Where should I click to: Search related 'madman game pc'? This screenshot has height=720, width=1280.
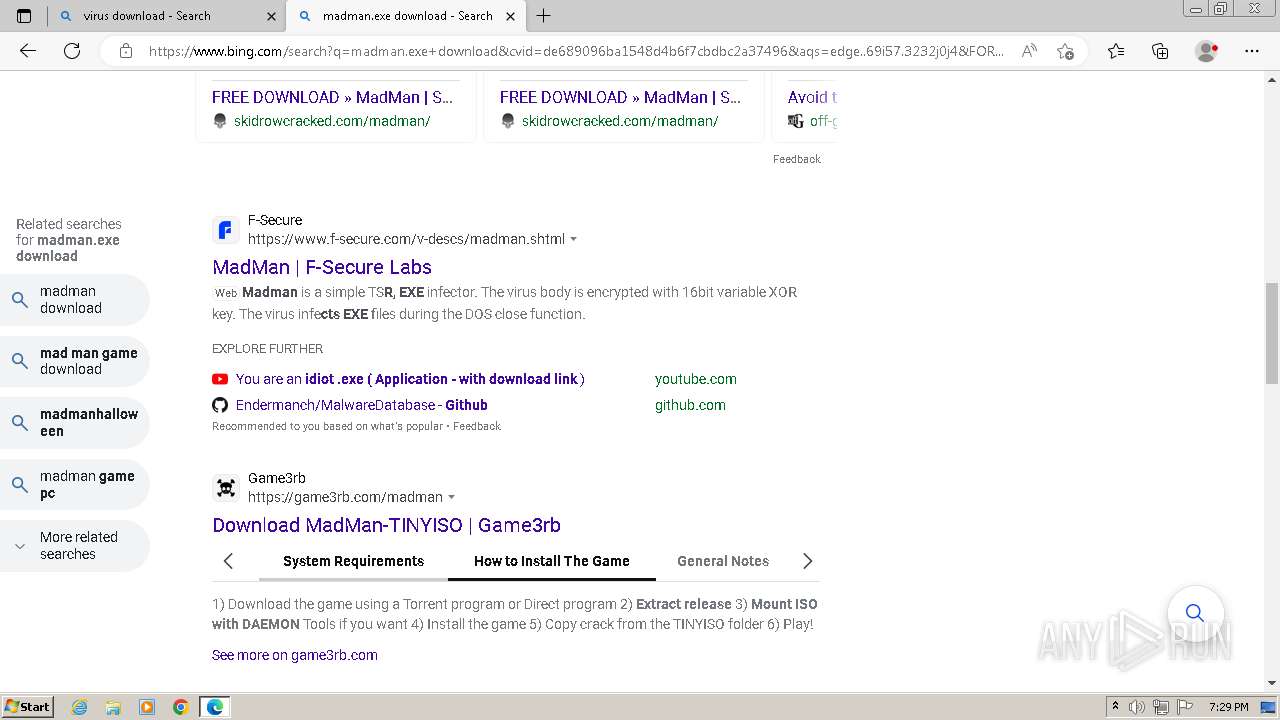[x=75, y=485]
